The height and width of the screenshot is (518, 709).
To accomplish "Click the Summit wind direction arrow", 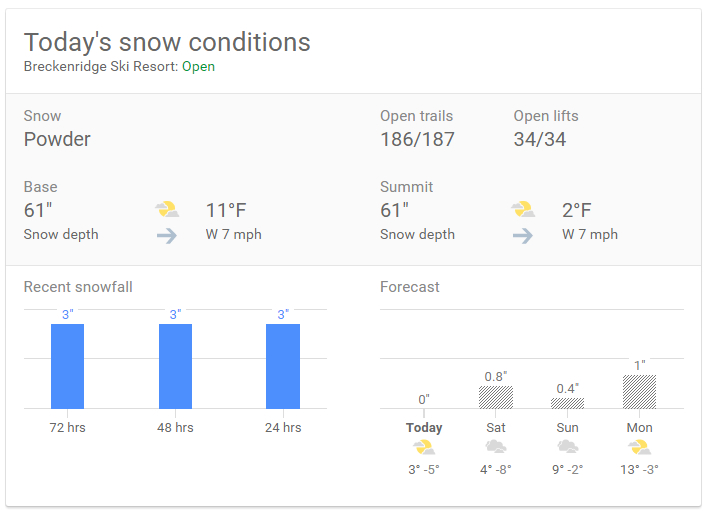I will coord(523,235).
